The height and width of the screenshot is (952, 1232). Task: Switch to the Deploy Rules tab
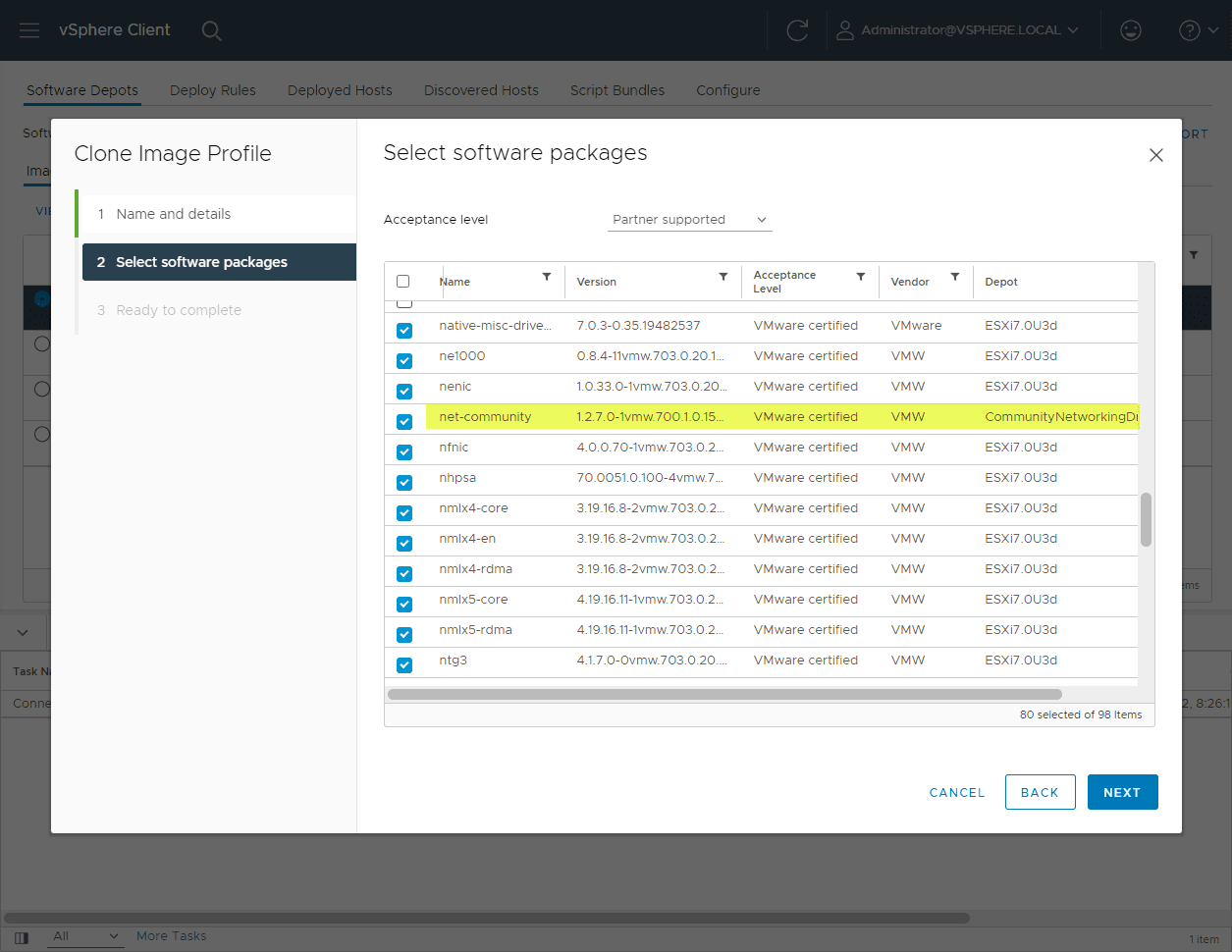pos(212,90)
